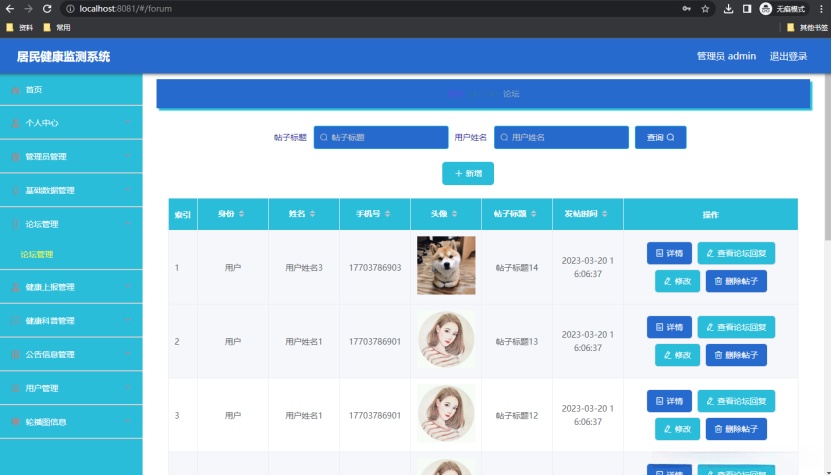The width and height of the screenshot is (832, 475).
Task: Click the person icon beside 个人中心
Action: click(x=16, y=123)
